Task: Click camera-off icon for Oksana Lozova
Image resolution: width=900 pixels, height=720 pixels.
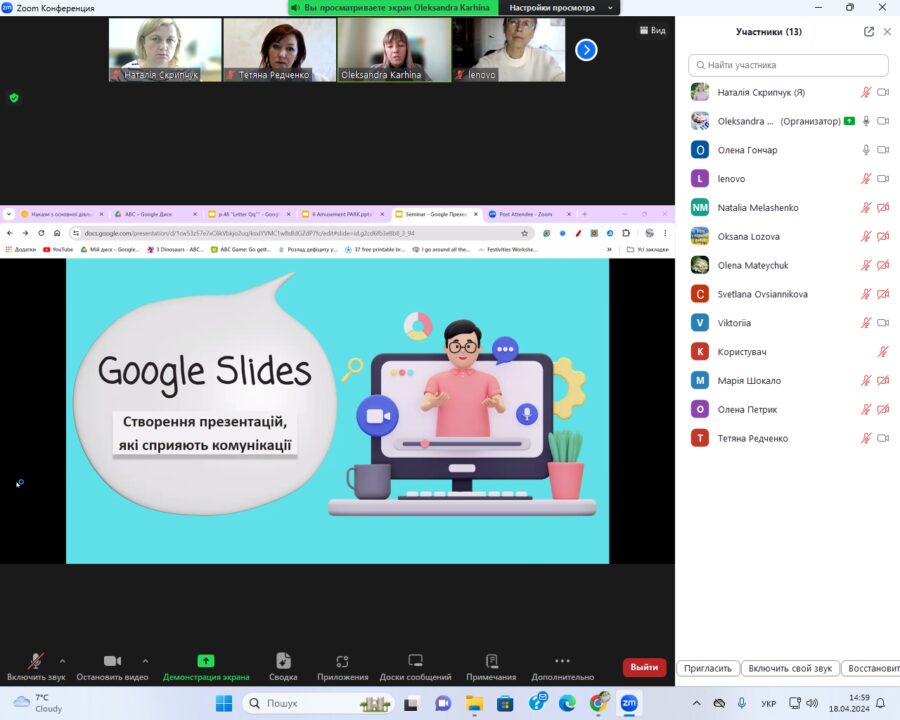Action: (x=883, y=236)
